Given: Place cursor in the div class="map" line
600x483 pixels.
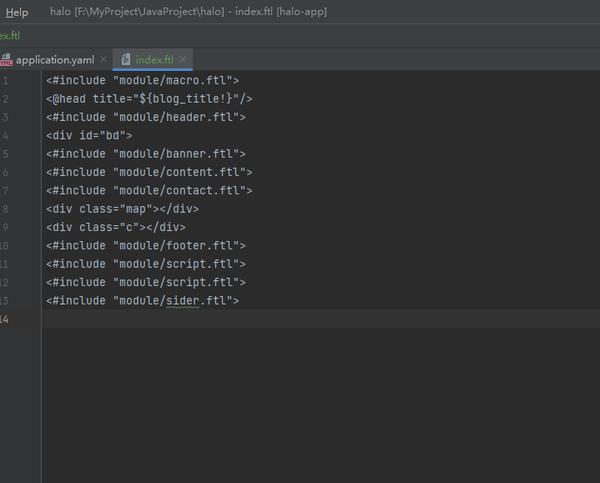Looking at the screenshot, I should pos(122,209).
